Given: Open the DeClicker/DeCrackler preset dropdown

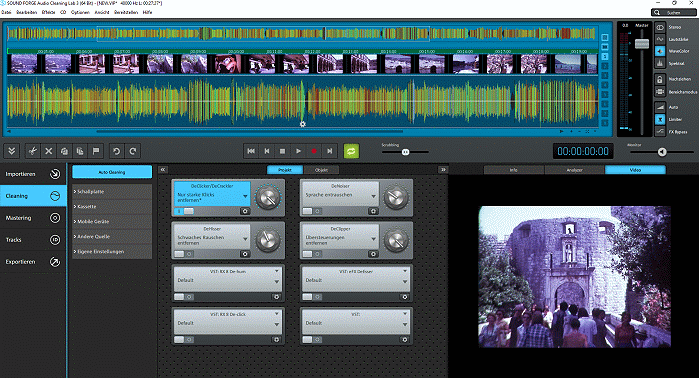Looking at the screenshot, I should (x=245, y=197).
